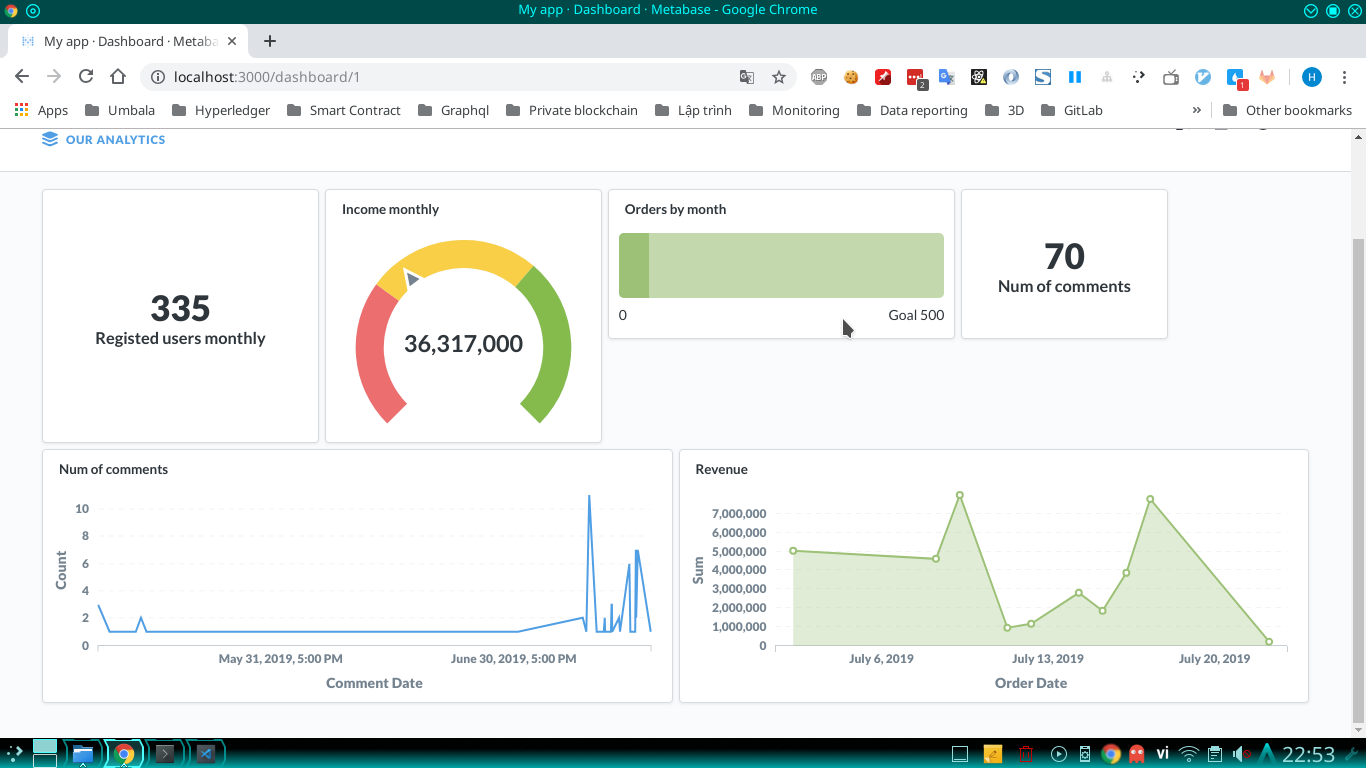Open the Orders by month card title
The image size is (1366, 768).
pos(675,209)
